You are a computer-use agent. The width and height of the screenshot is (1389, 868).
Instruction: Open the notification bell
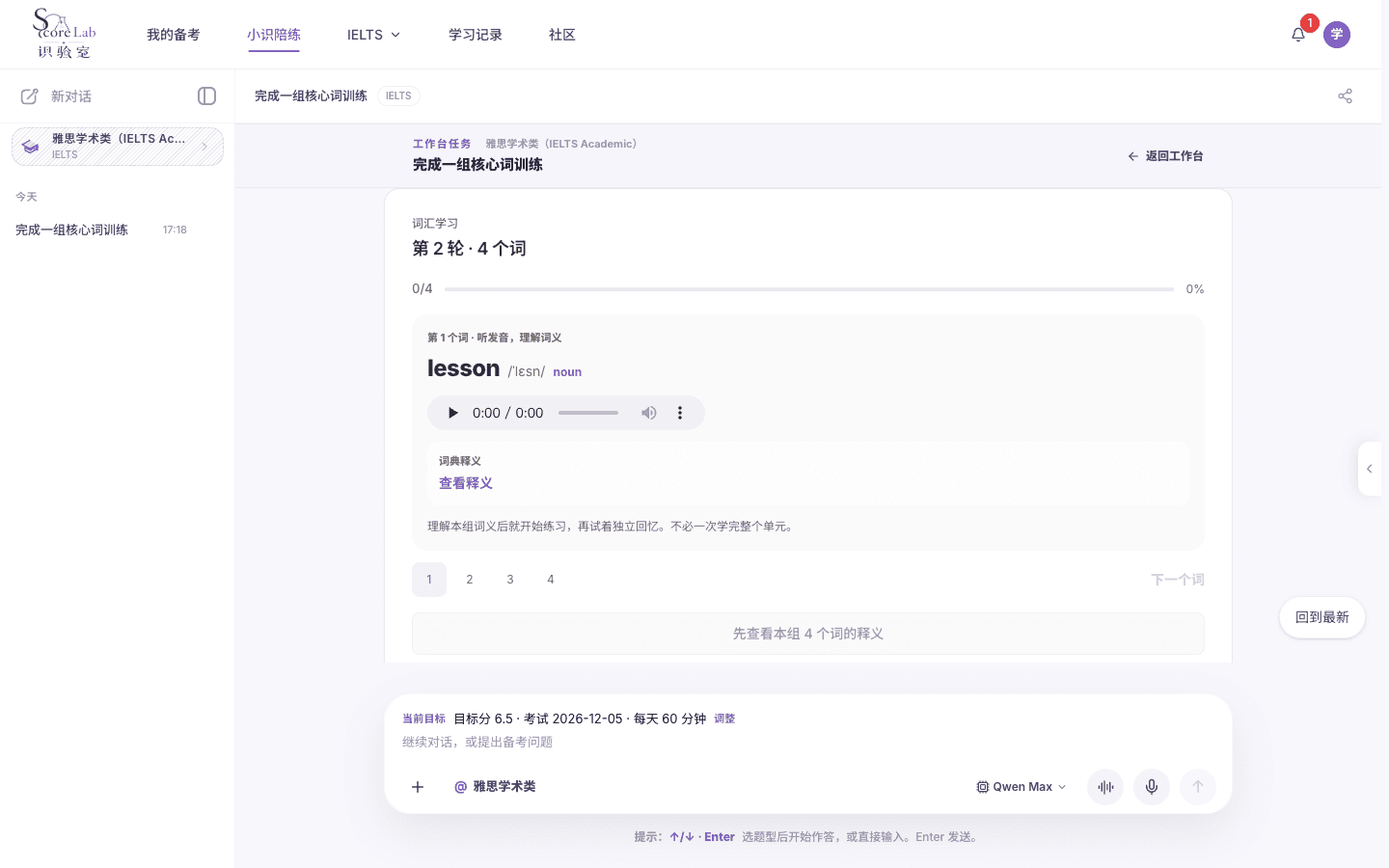(1298, 35)
